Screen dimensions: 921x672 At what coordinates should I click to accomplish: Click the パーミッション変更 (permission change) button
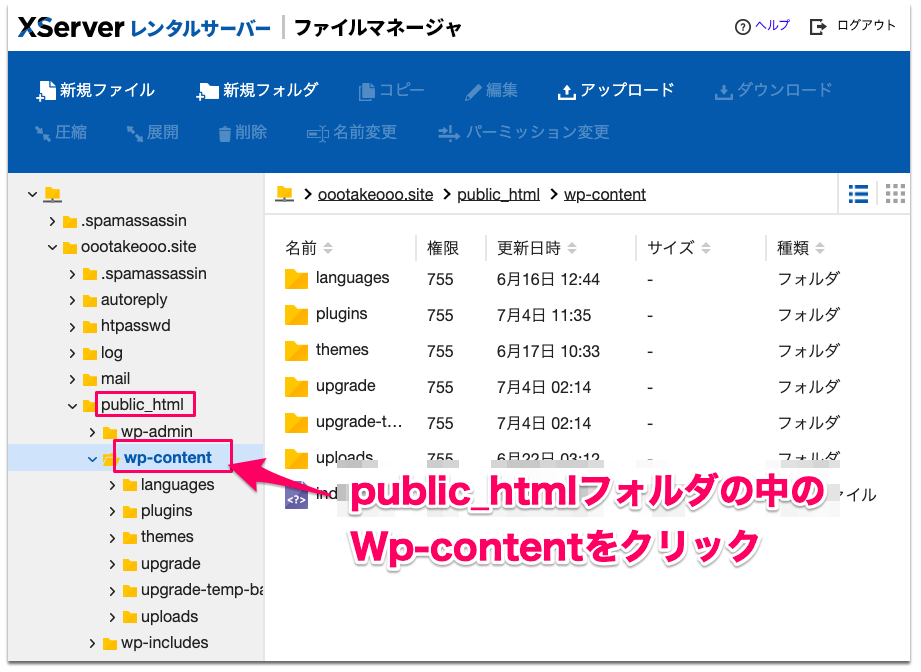click(x=524, y=132)
